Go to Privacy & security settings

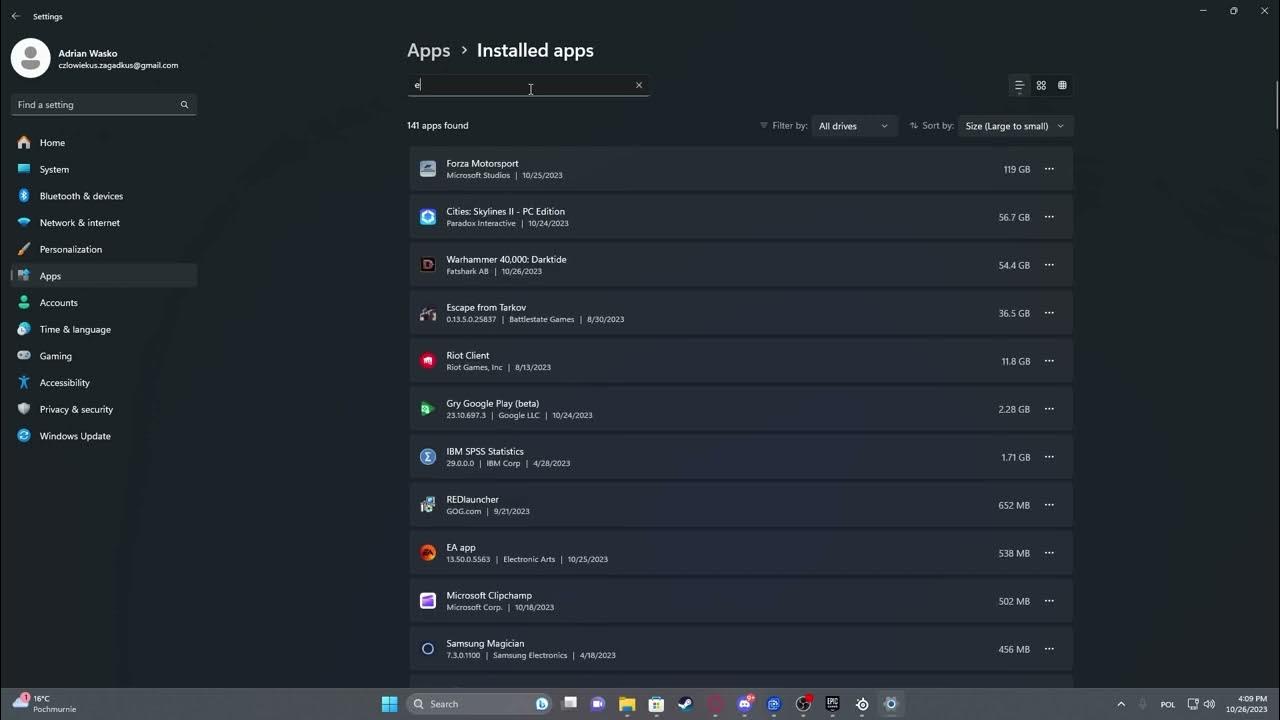click(x=104, y=409)
